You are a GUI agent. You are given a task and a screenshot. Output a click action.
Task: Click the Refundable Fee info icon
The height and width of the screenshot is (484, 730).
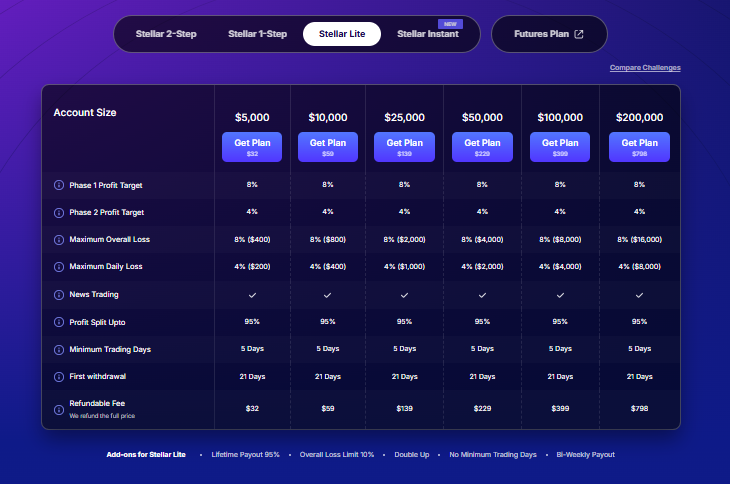[x=58, y=403]
